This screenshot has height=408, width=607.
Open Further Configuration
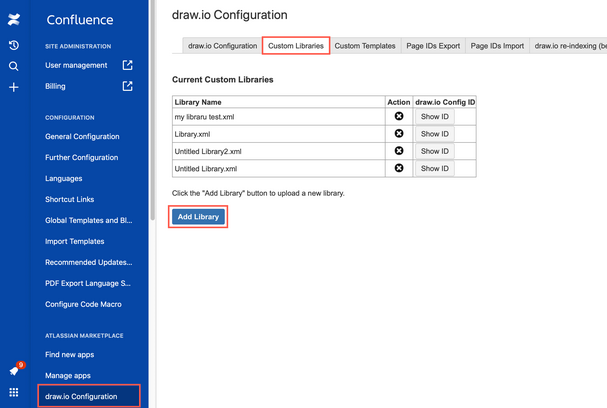81,158
